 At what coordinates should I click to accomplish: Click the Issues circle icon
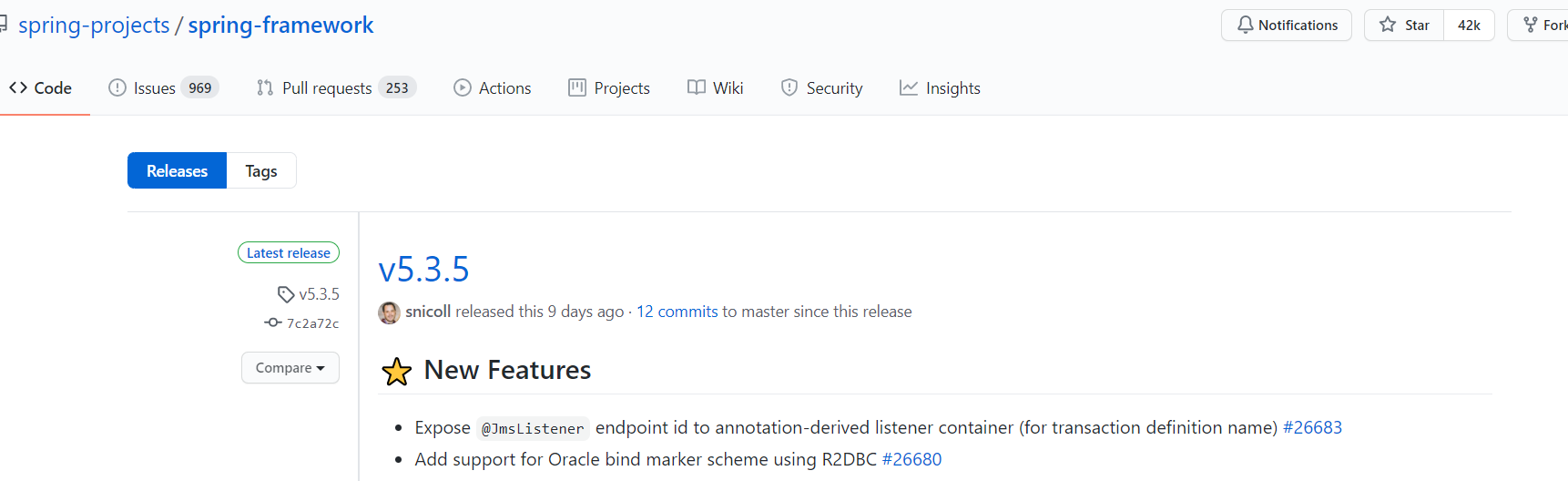[x=117, y=87]
